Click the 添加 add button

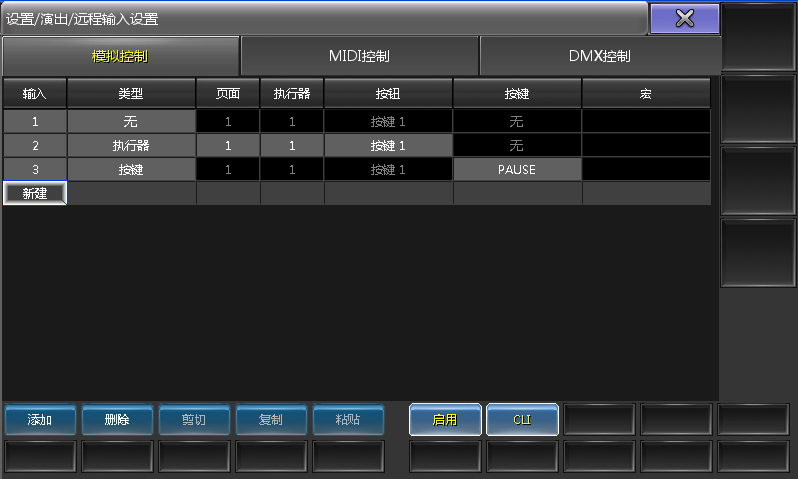click(x=40, y=420)
